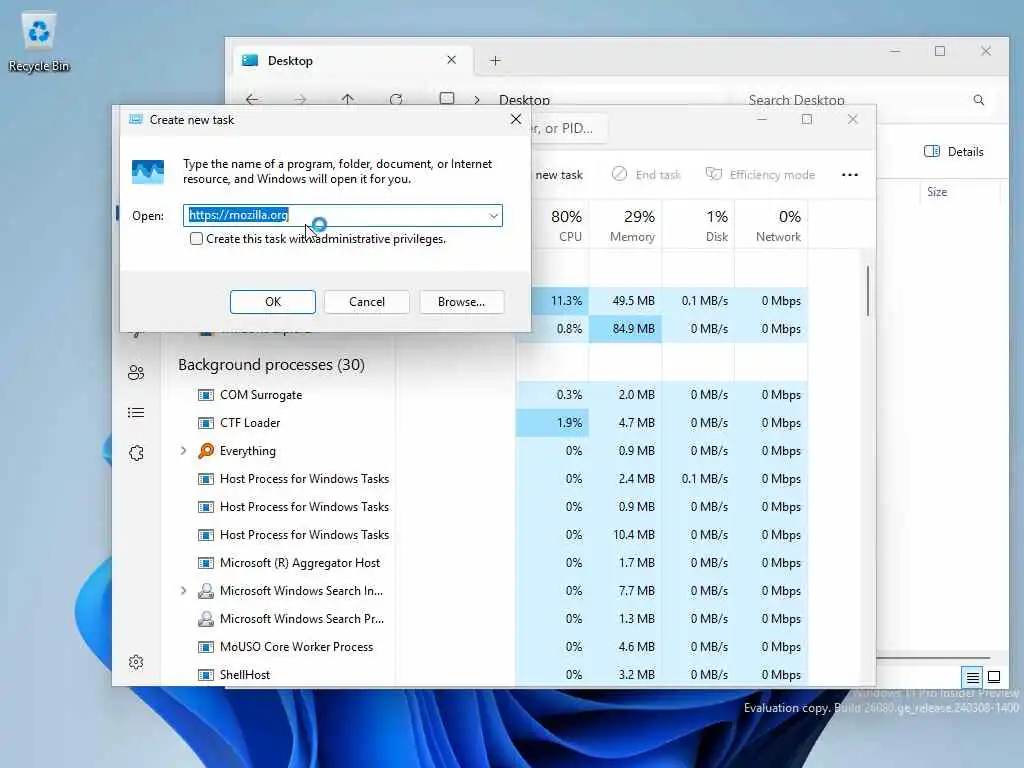
Task: Toggle Efficiency mode in Task Manager toolbar
Action: (760, 174)
